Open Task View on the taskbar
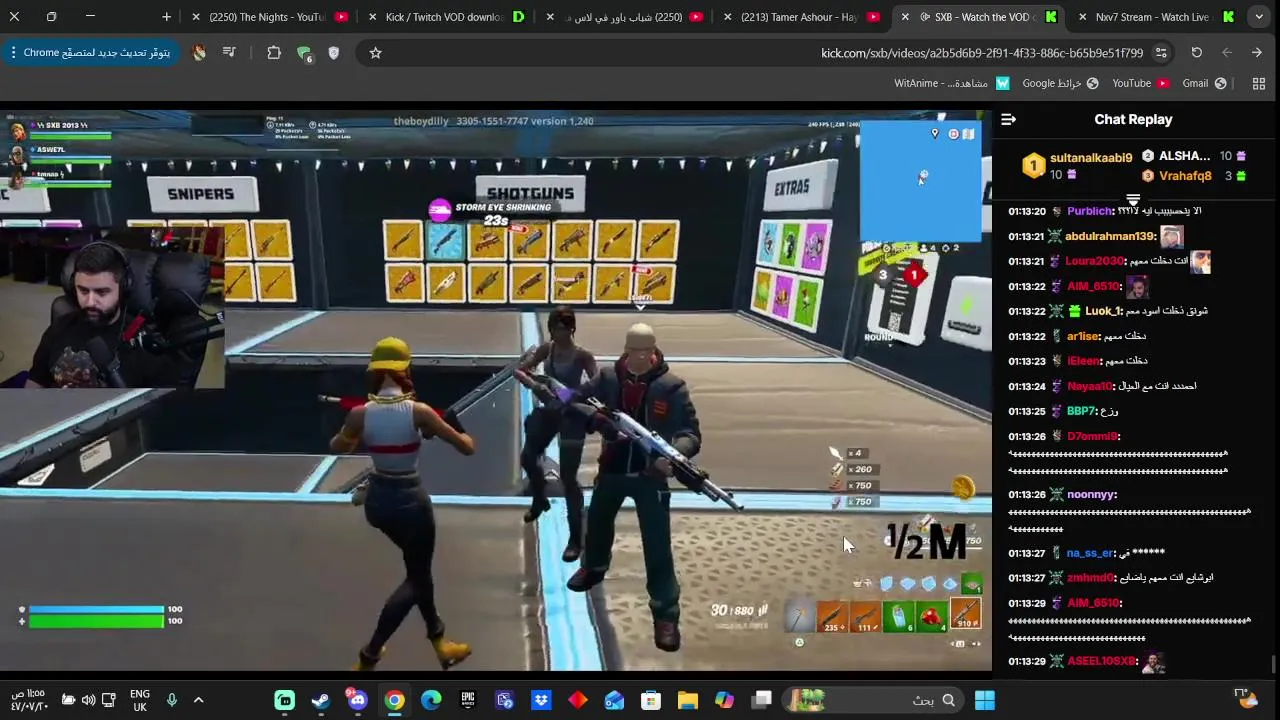1280x720 pixels. tap(762, 700)
